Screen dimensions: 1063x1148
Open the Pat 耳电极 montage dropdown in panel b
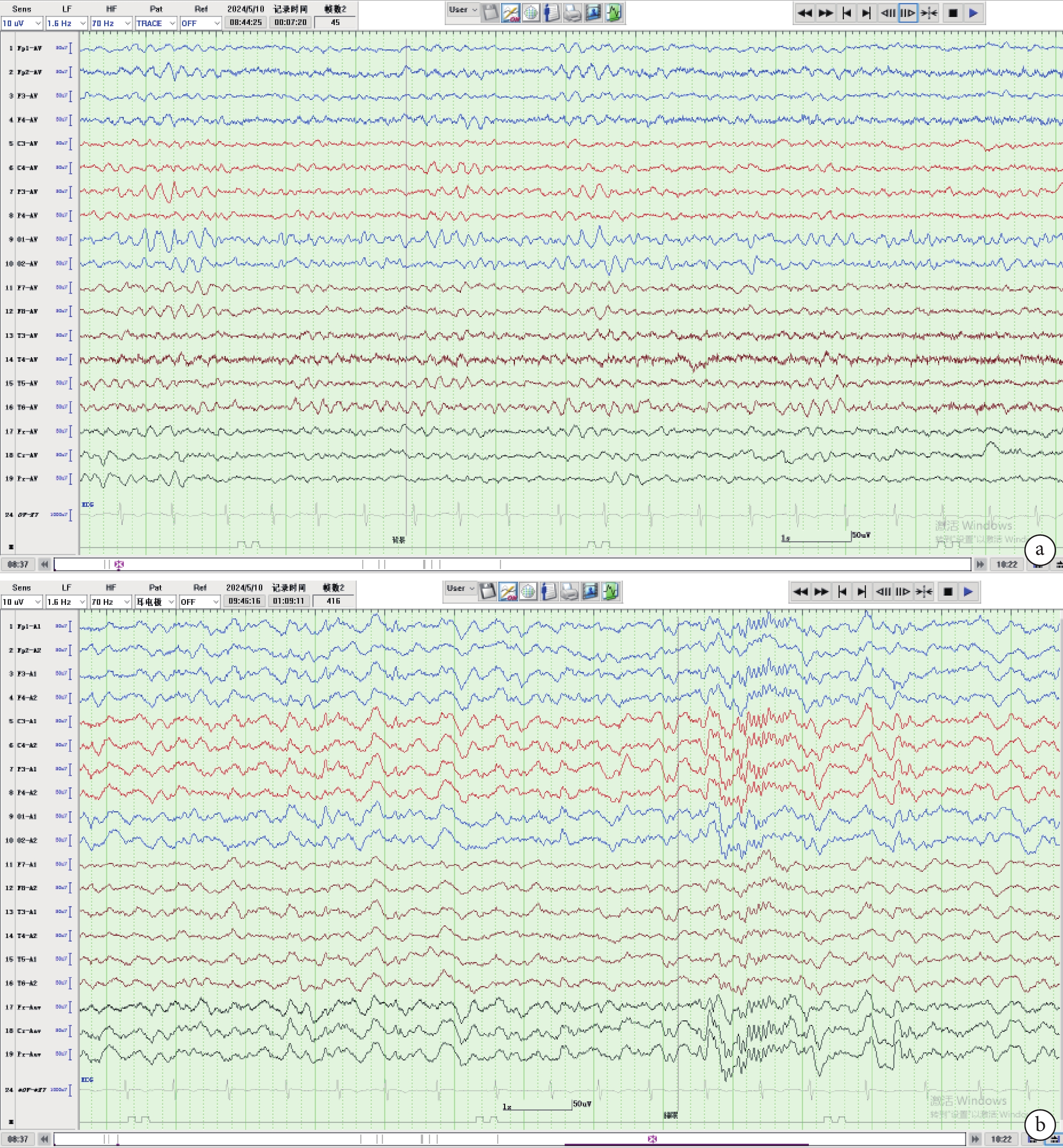coord(155,602)
